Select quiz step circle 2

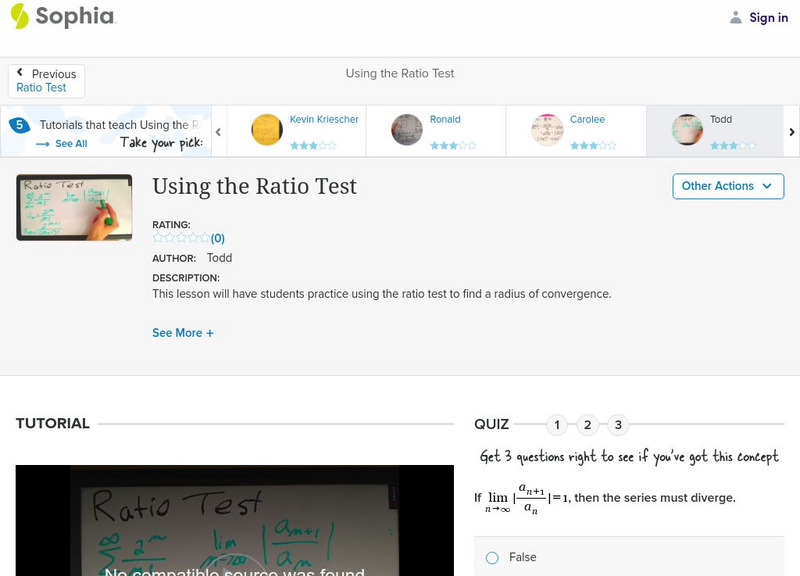coord(587,424)
